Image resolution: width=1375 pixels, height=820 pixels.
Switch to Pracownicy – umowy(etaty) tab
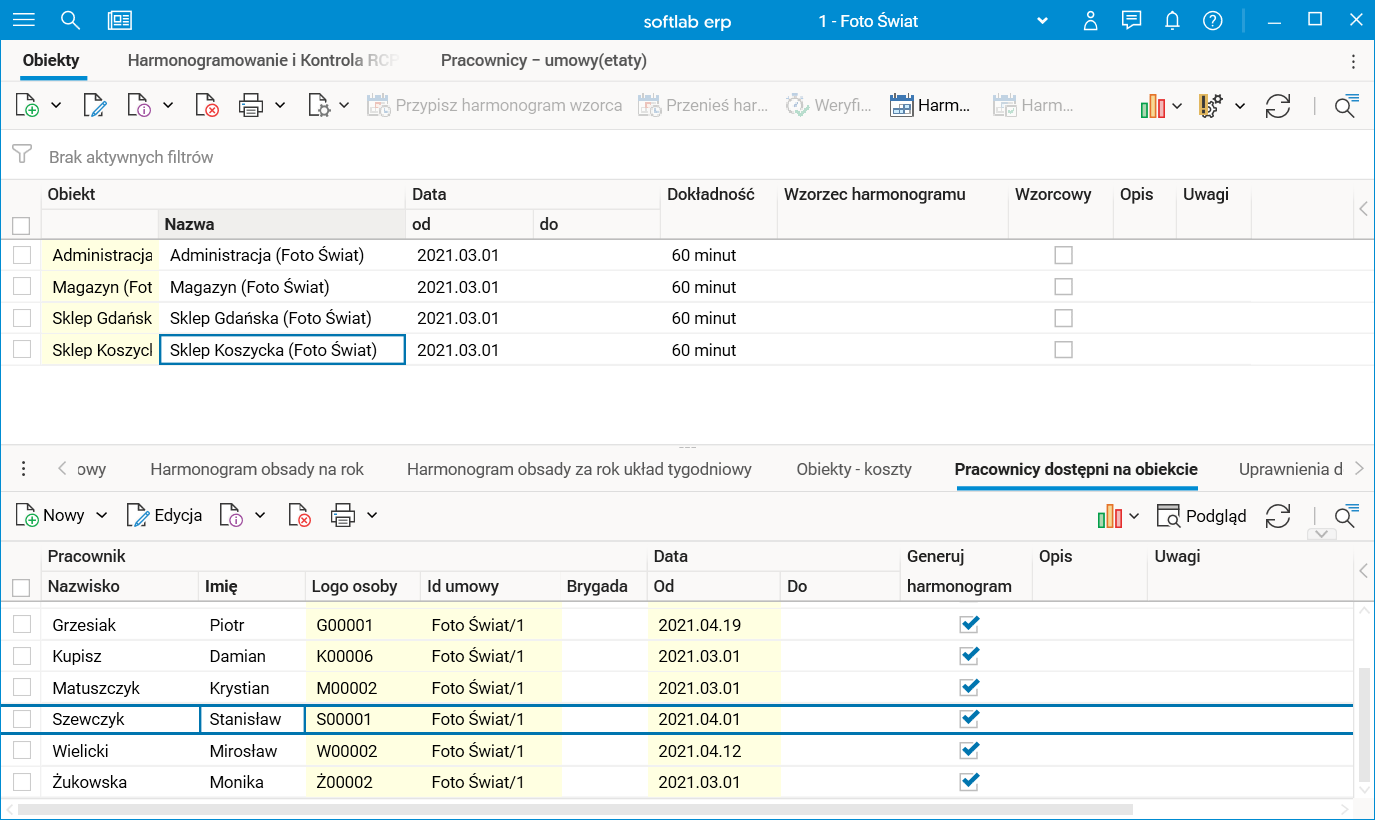pyautogui.click(x=543, y=60)
